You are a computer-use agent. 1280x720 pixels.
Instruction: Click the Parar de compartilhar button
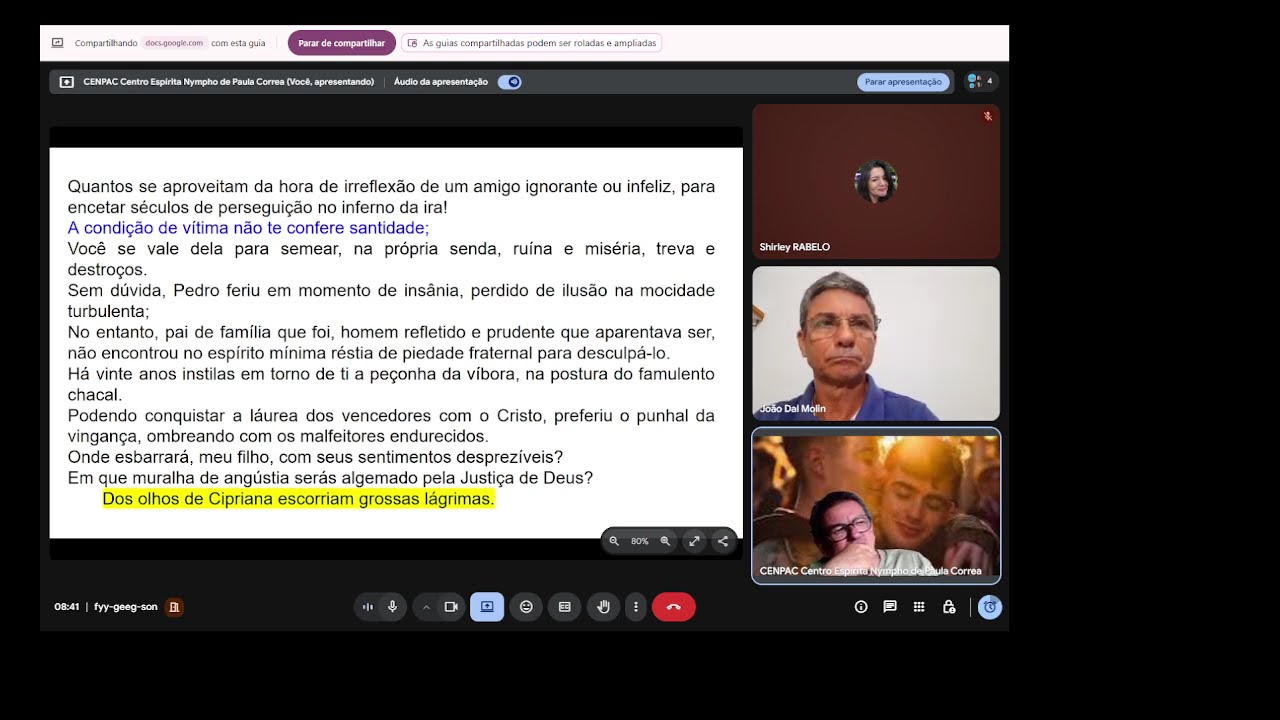tap(342, 43)
